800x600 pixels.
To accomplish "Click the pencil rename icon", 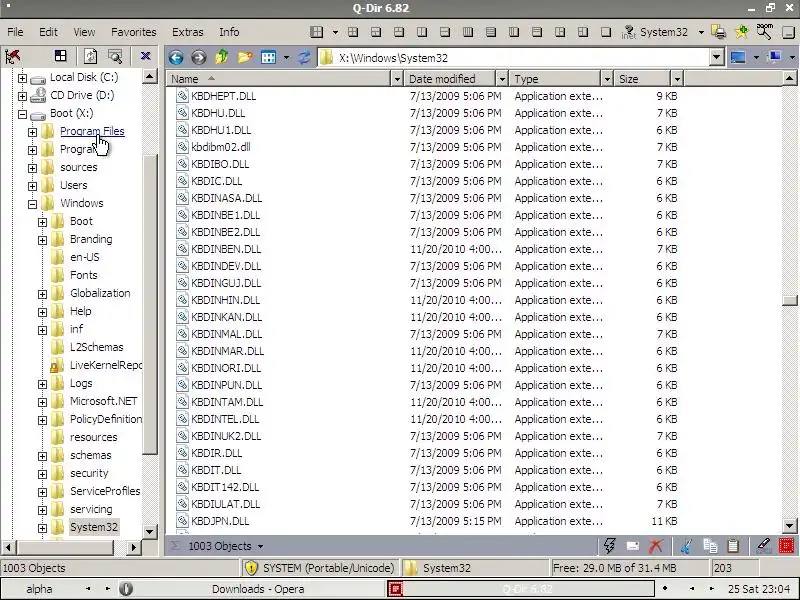I will click(763, 546).
